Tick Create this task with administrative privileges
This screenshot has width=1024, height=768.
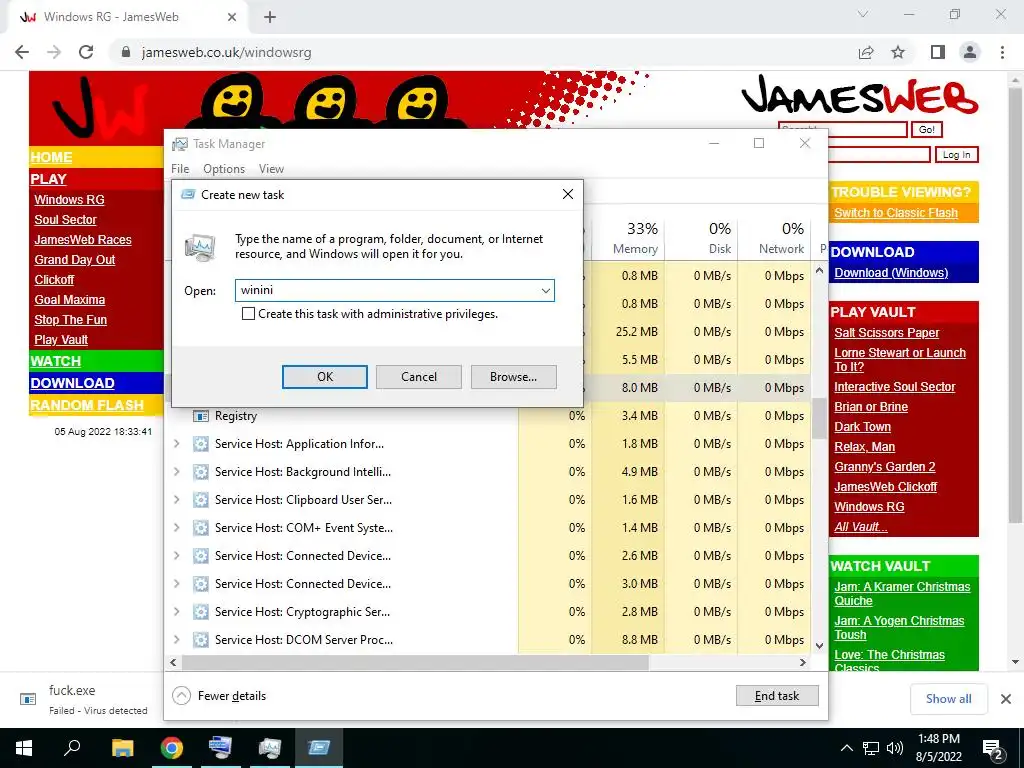[x=248, y=313]
